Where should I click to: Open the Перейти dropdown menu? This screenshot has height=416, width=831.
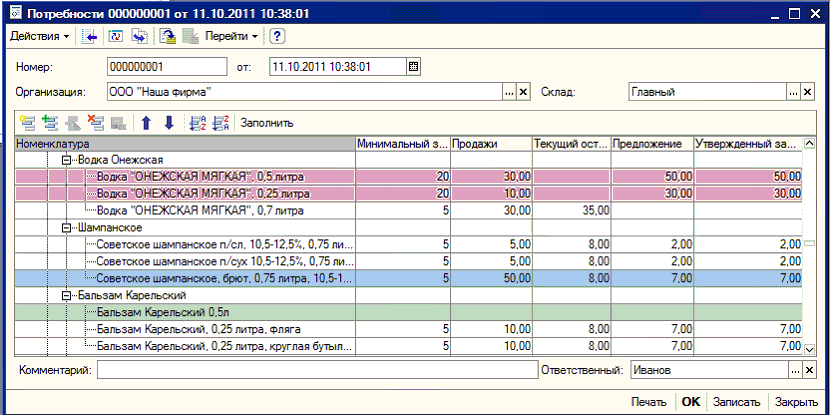pyautogui.click(x=231, y=37)
